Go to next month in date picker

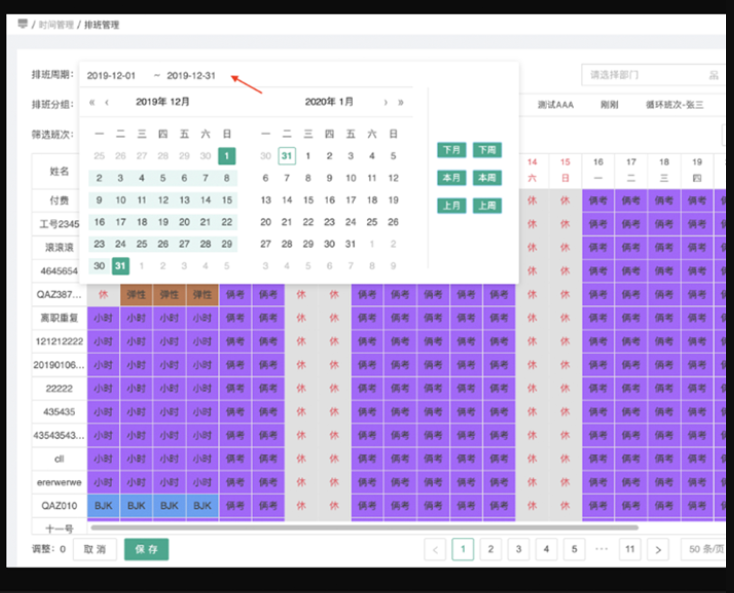pos(385,102)
